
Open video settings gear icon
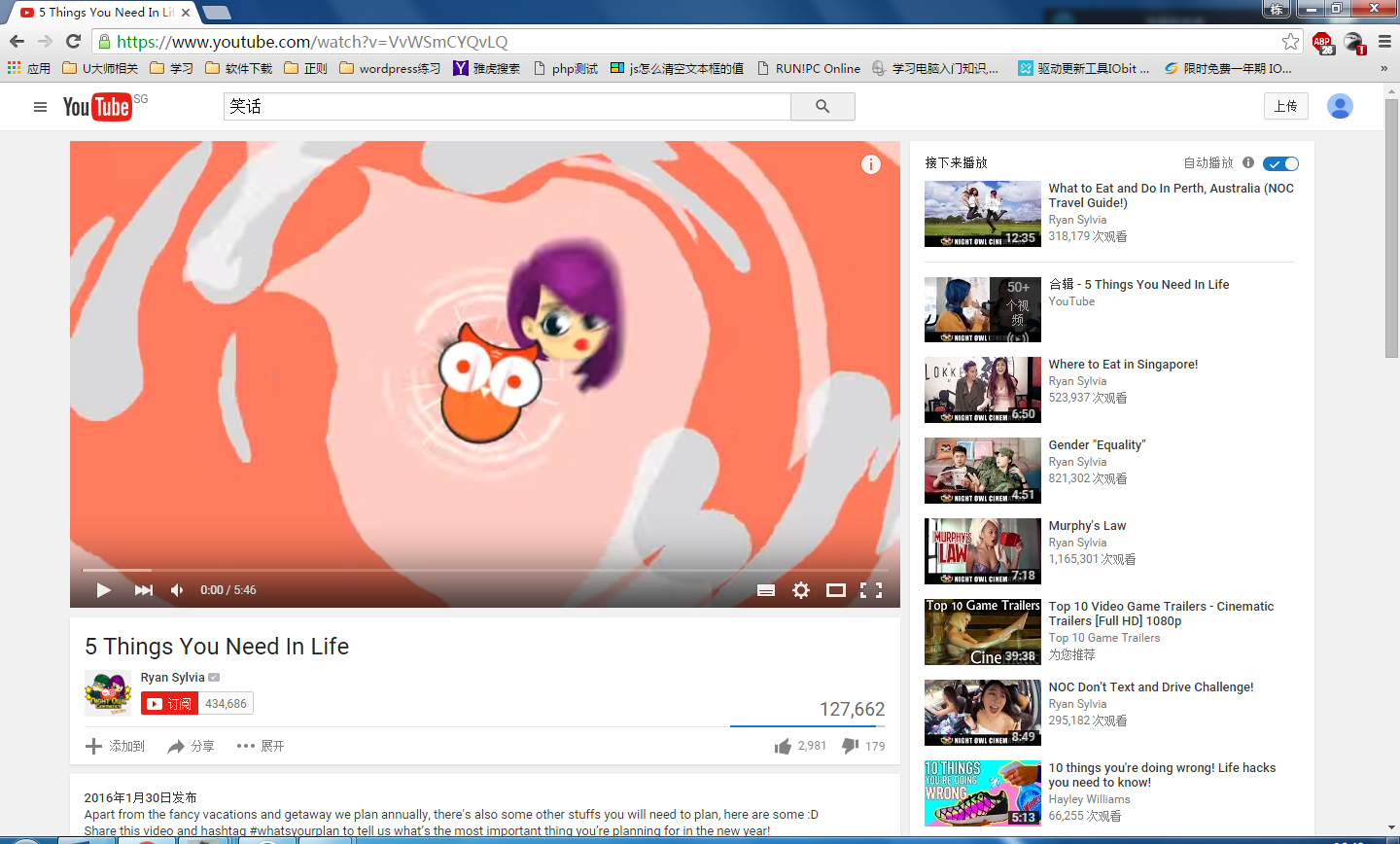(801, 590)
